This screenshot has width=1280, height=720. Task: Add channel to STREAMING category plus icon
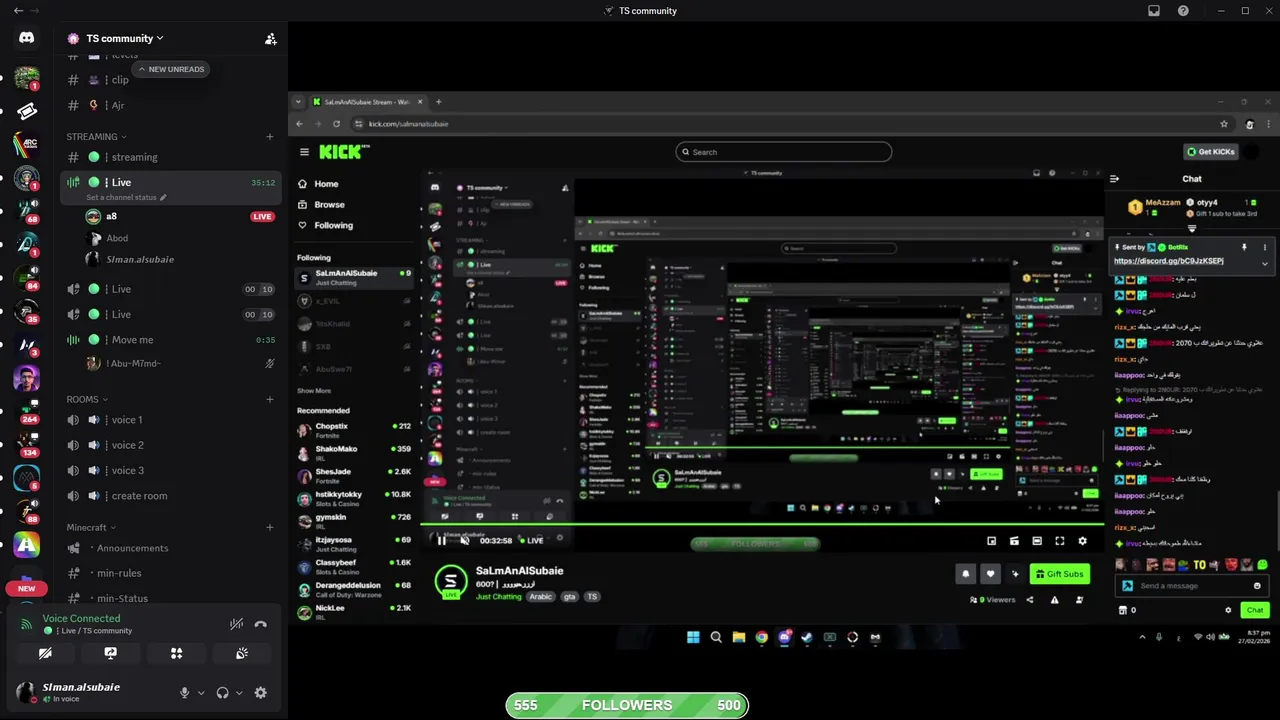(x=270, y=137)
